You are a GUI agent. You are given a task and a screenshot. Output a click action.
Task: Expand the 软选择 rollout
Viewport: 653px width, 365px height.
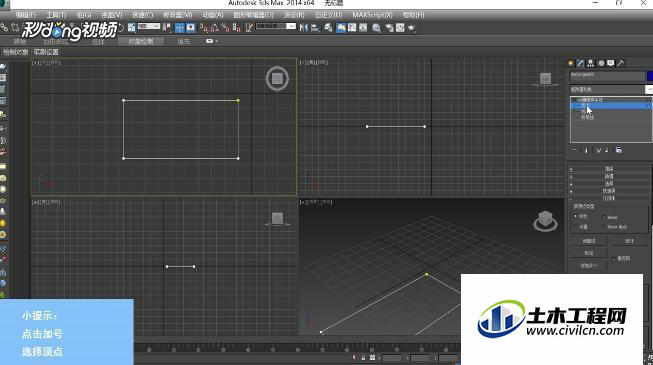click(609, 191)
